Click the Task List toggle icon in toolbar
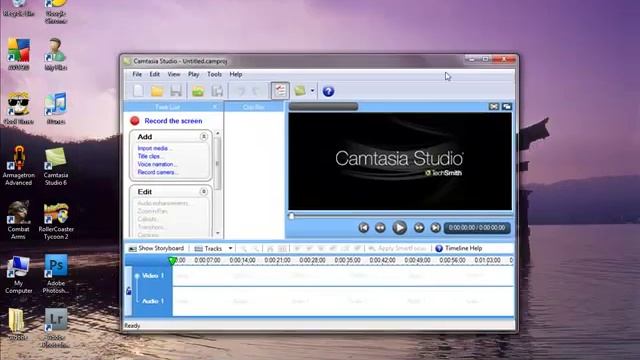 point(280,91)
